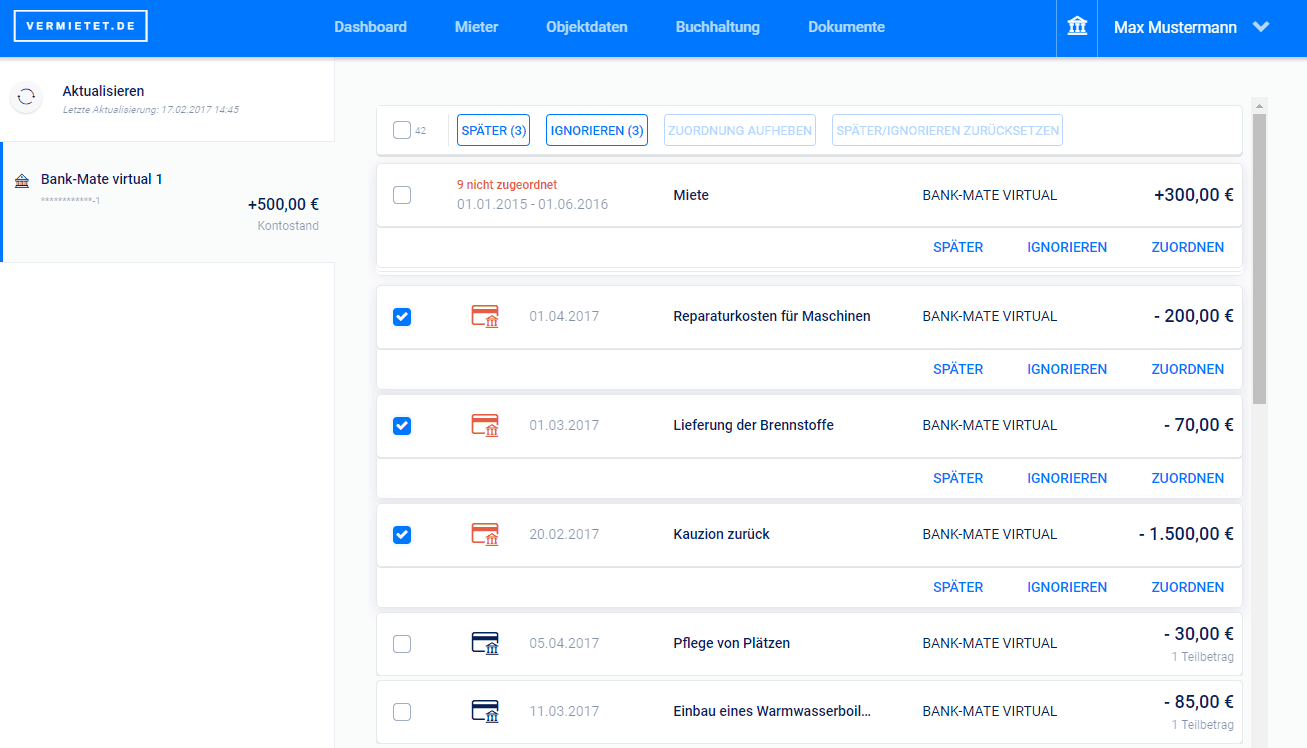Image resolution: width=1307 pixels, height=748 pixels.
Task: Click the Lieferung der Brennstoffe title
Action: (754, 425)
